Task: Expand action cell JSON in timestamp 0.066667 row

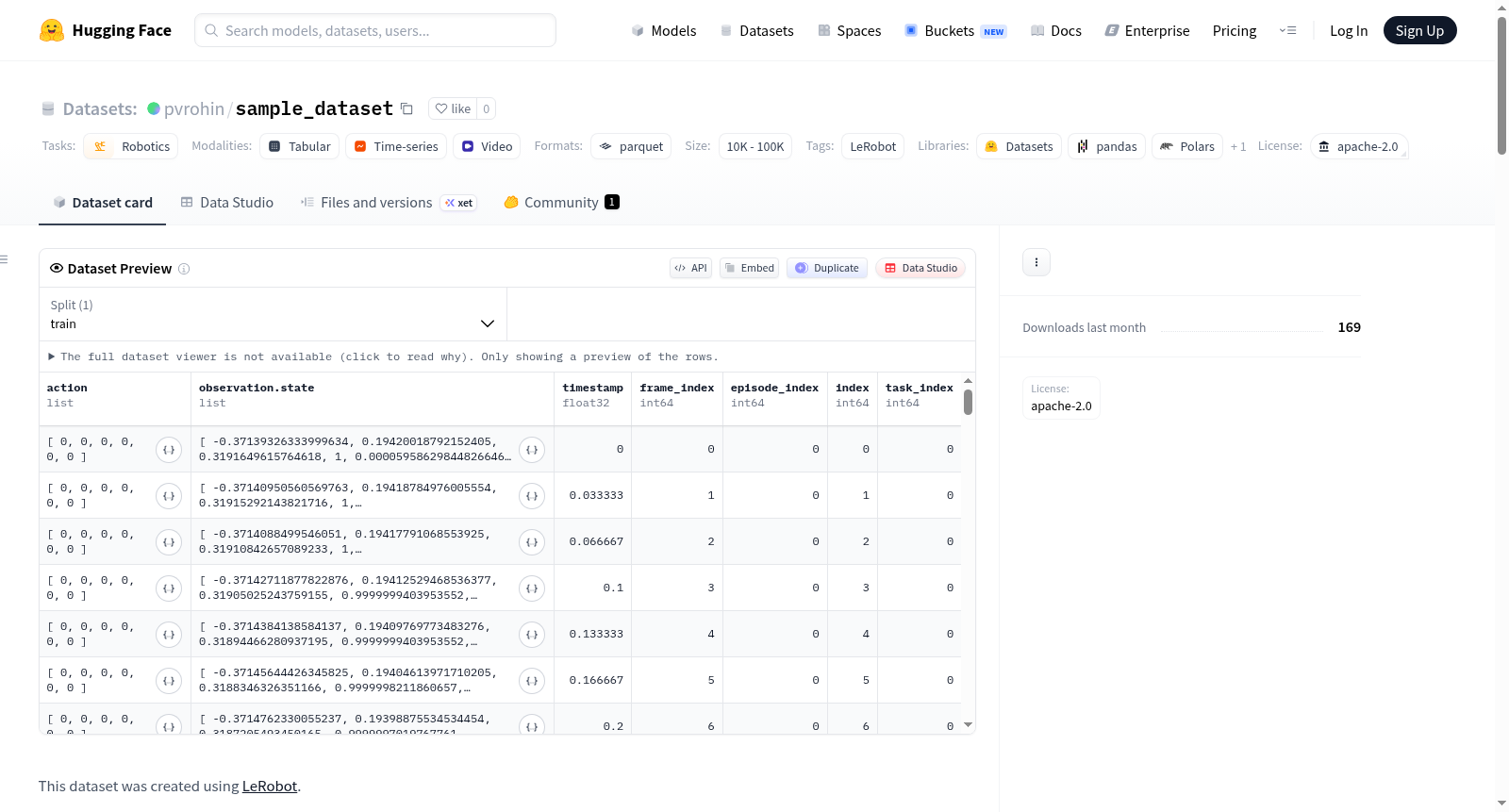Action: [169, 542]
